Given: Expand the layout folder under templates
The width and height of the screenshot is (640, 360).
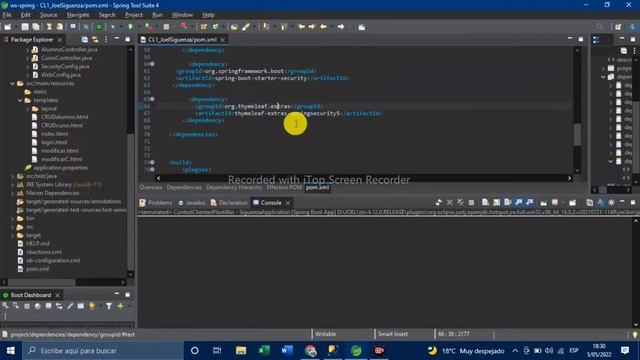Looking at the screenshot, I should 27,109.
